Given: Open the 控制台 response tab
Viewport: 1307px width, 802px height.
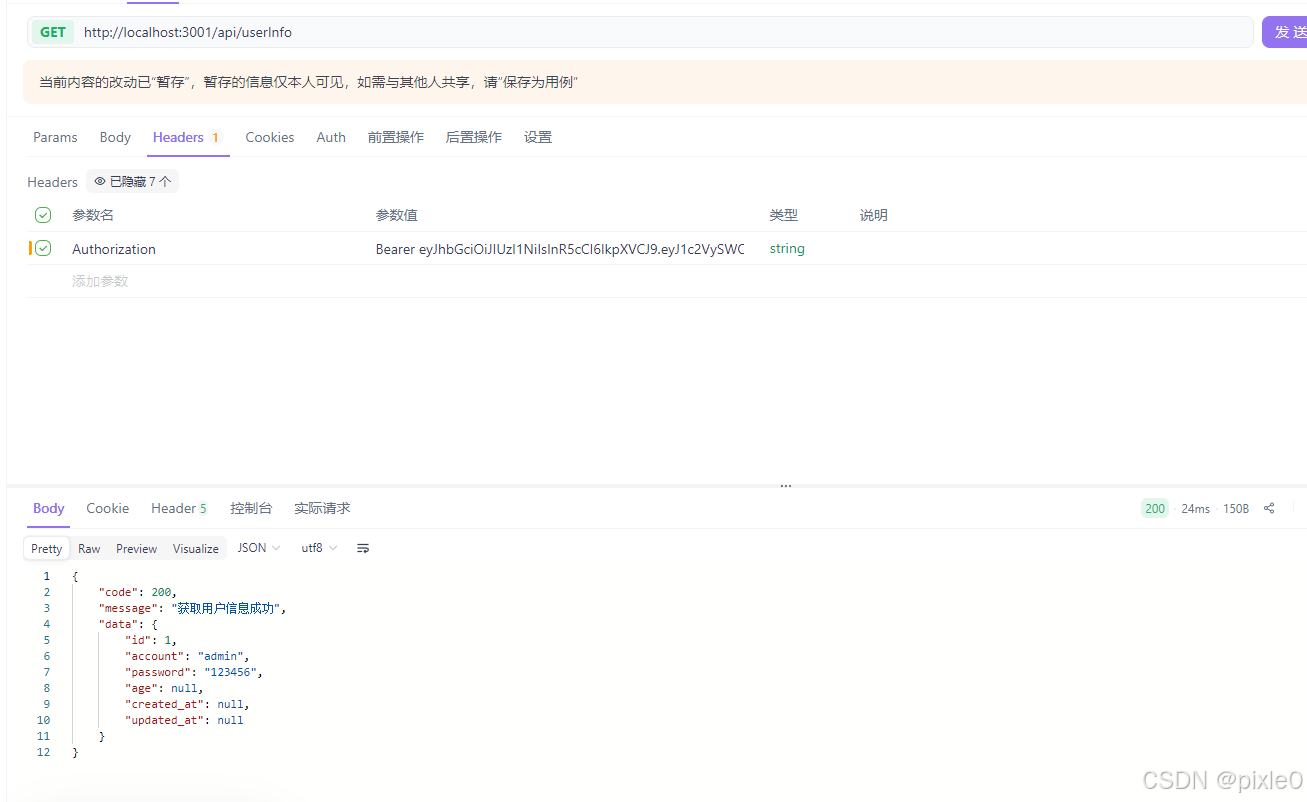Looking at the screenshot, I should click(251, 508).
